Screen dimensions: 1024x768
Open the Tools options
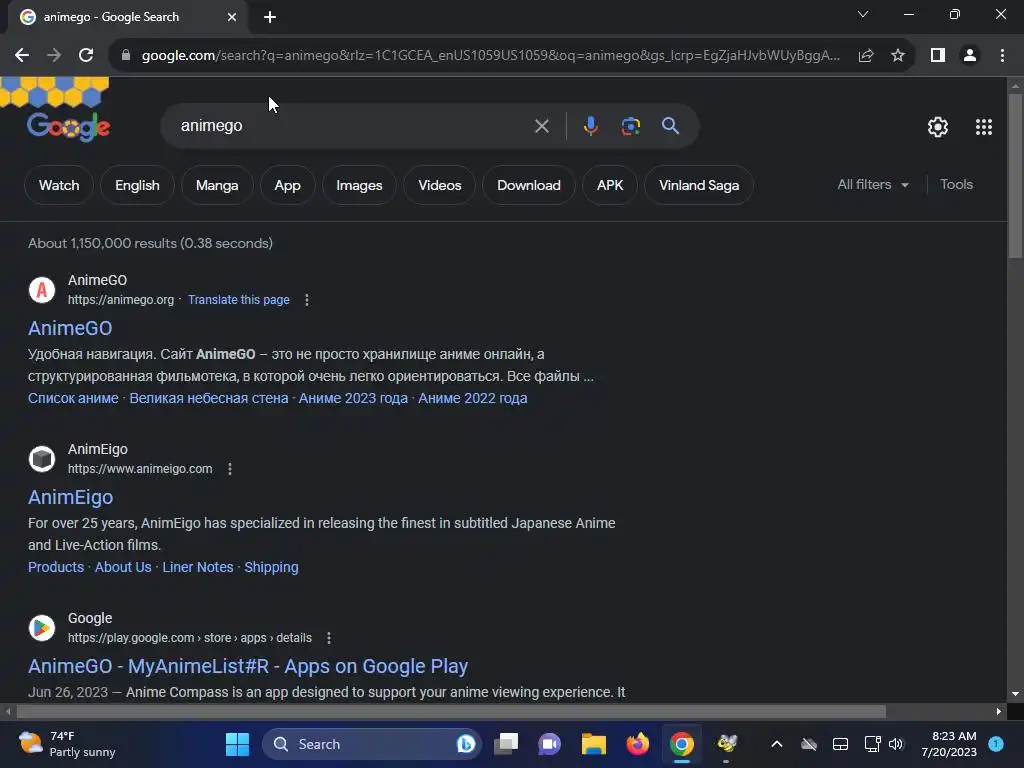(x=956, y=185)
